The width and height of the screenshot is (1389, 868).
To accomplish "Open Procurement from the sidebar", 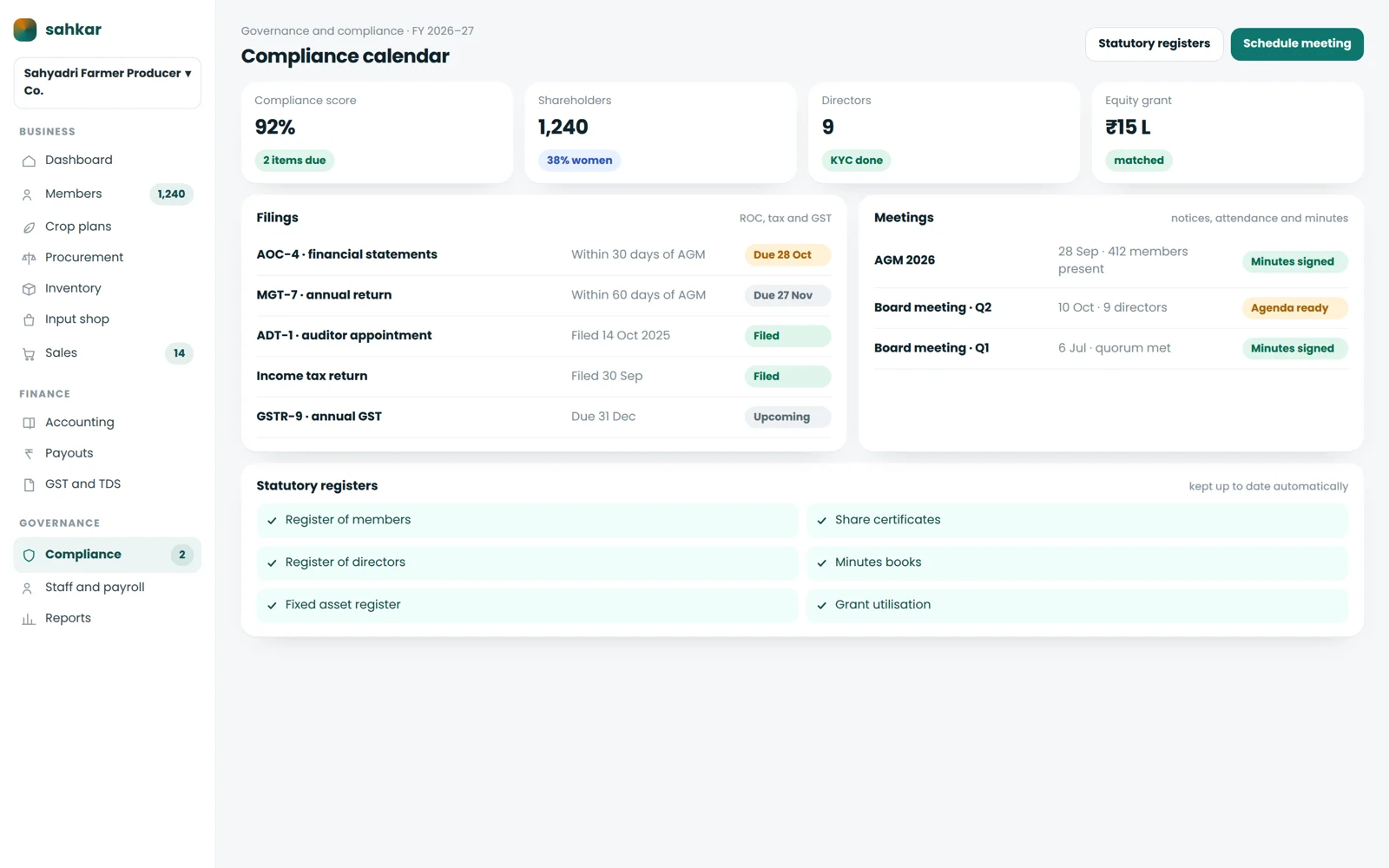I will click(108, 258).
